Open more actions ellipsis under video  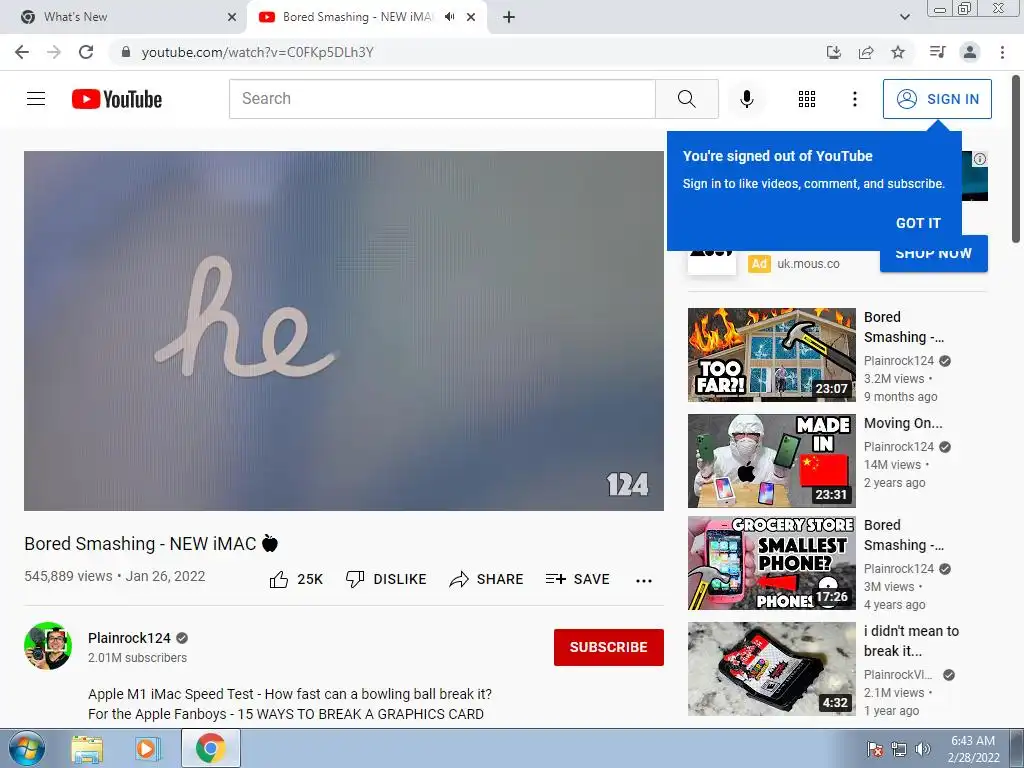click(x=643, y=581)
